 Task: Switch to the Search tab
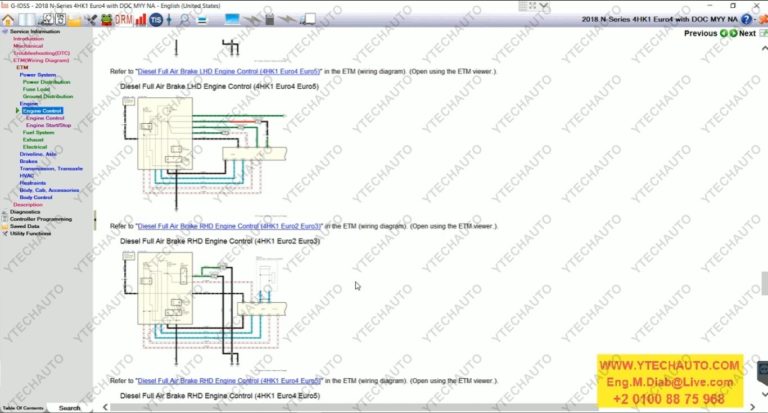tap(69, 408)
